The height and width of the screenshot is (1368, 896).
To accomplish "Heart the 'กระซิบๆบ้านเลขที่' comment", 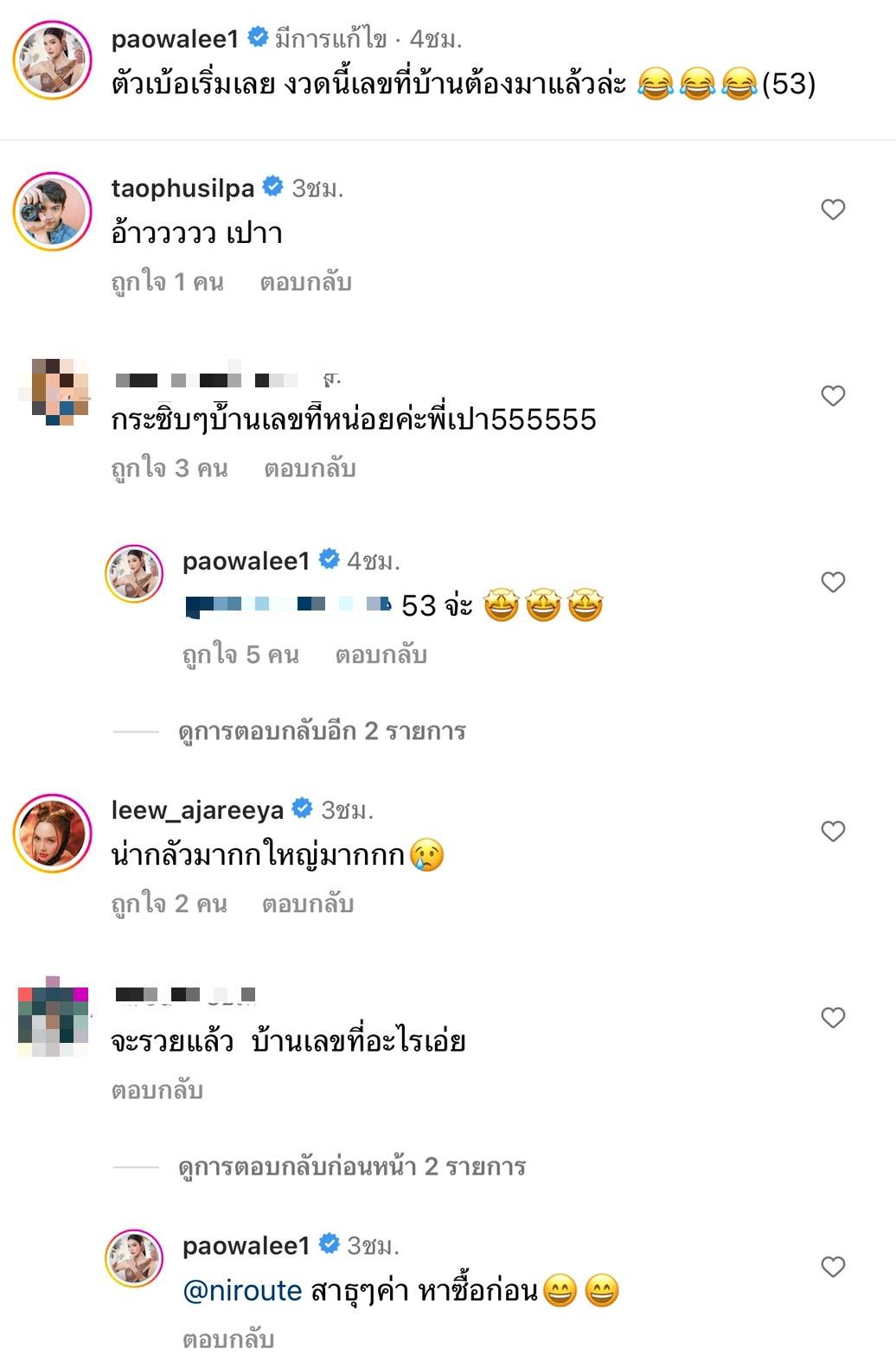I will click(832, 395).
